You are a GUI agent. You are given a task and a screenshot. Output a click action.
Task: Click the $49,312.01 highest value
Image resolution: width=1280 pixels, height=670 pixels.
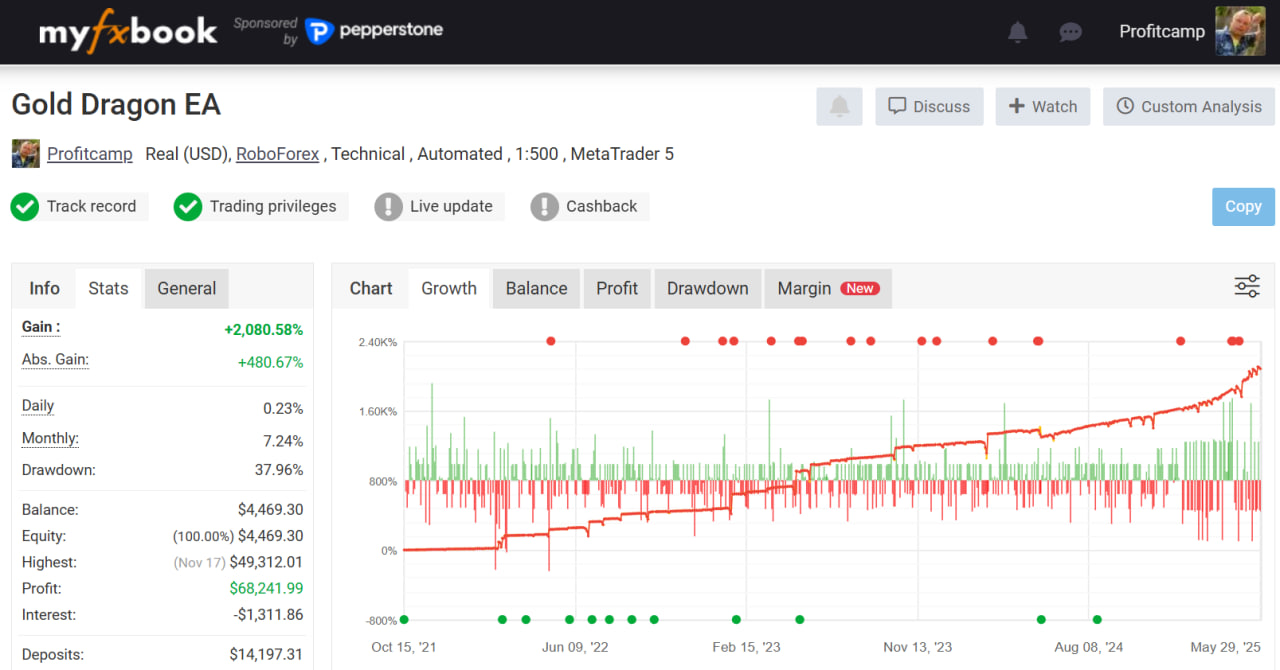coord(266,562)
